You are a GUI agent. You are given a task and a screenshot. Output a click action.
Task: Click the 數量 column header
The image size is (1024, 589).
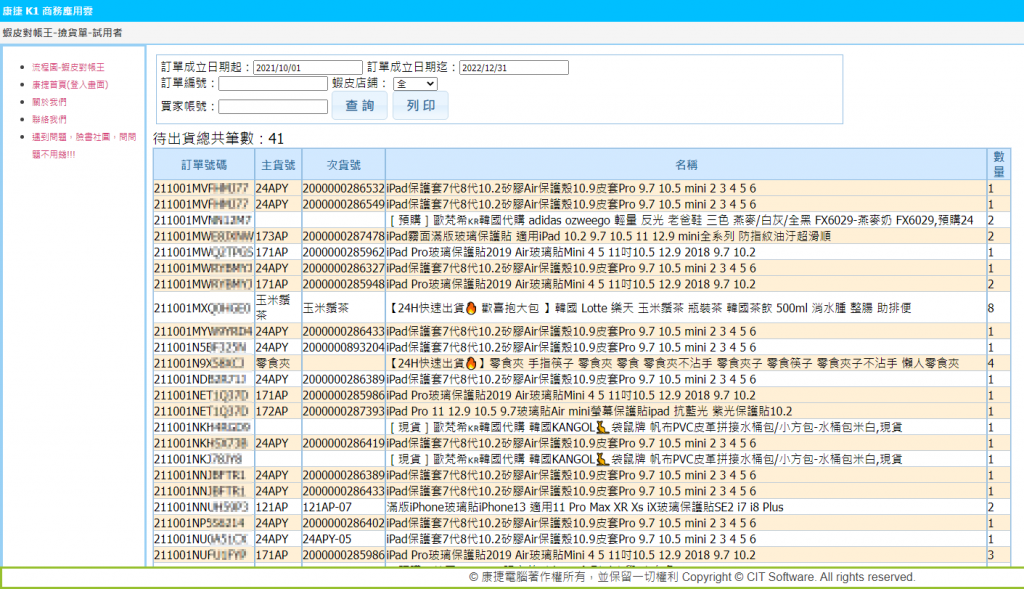pos(998,164)
